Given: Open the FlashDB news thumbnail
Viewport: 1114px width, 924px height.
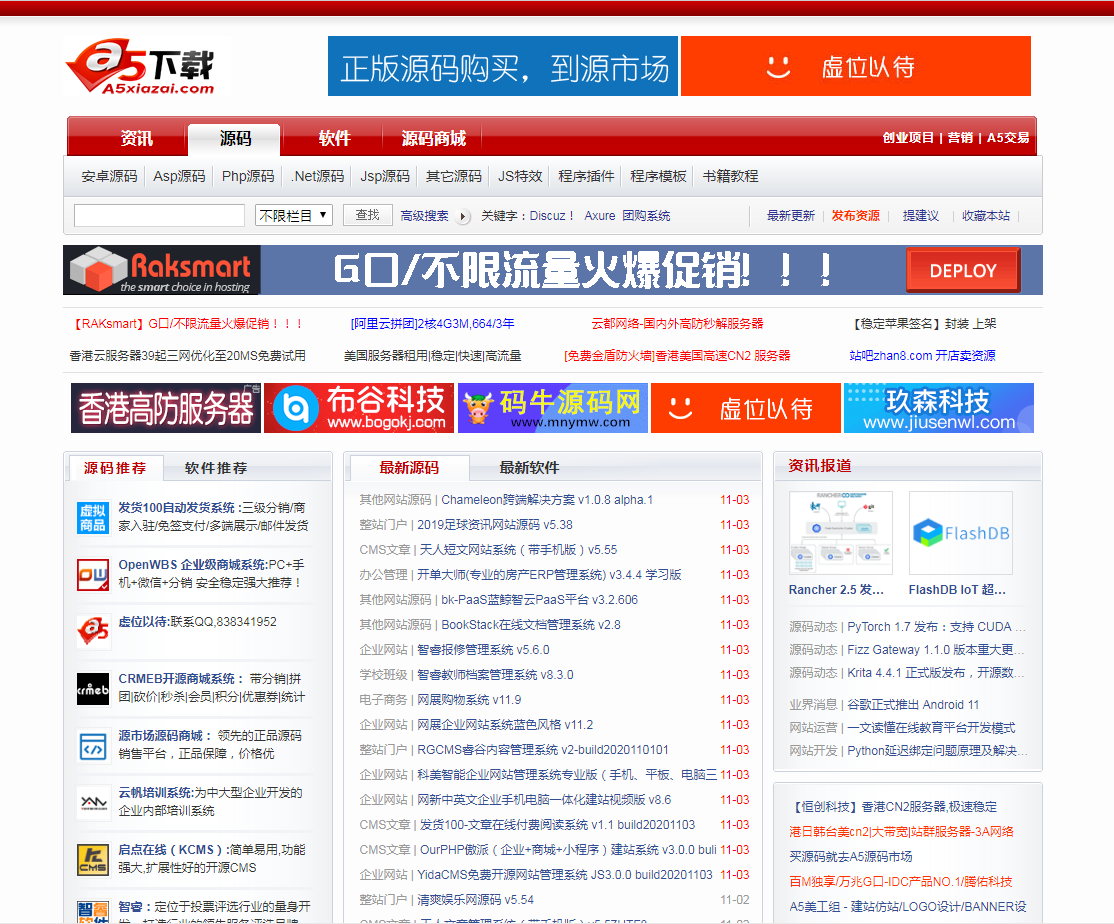Looking at the screenshot, I should click(960, 533).
